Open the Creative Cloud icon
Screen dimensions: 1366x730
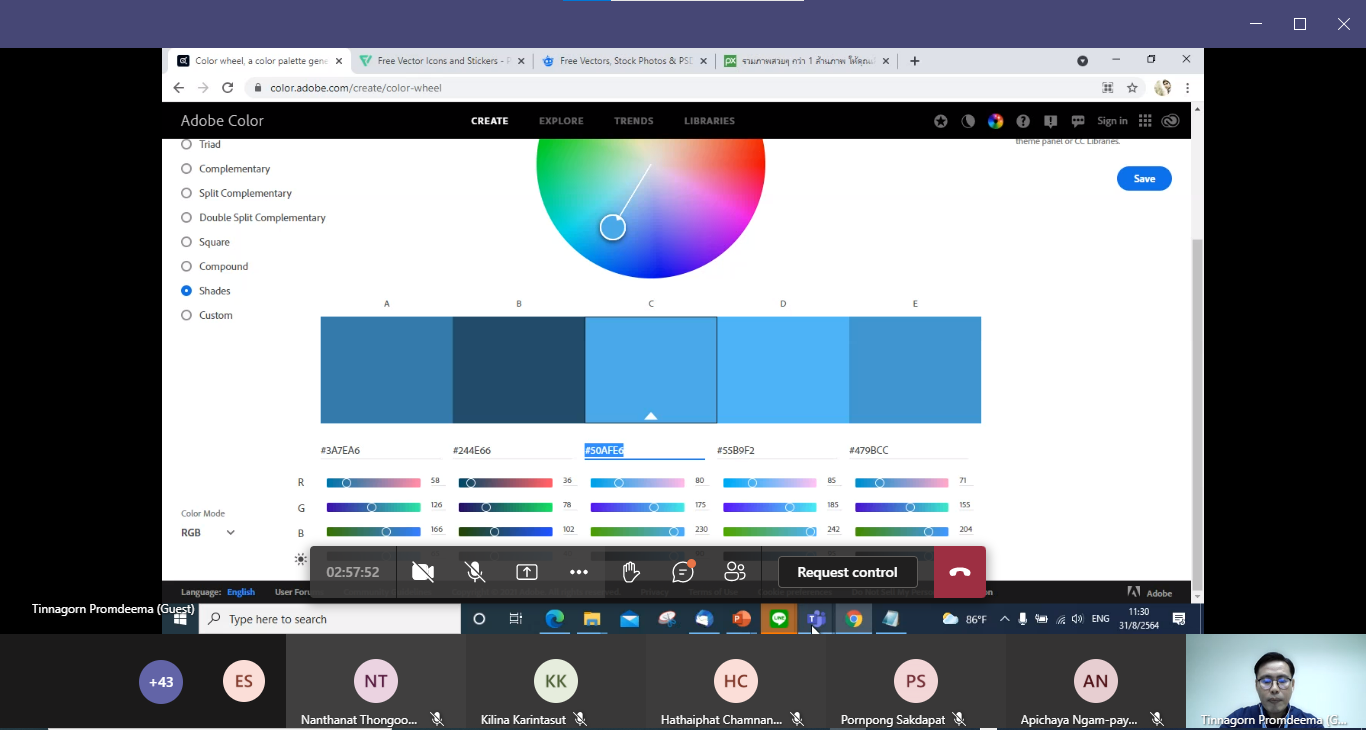pos(1171,121)
